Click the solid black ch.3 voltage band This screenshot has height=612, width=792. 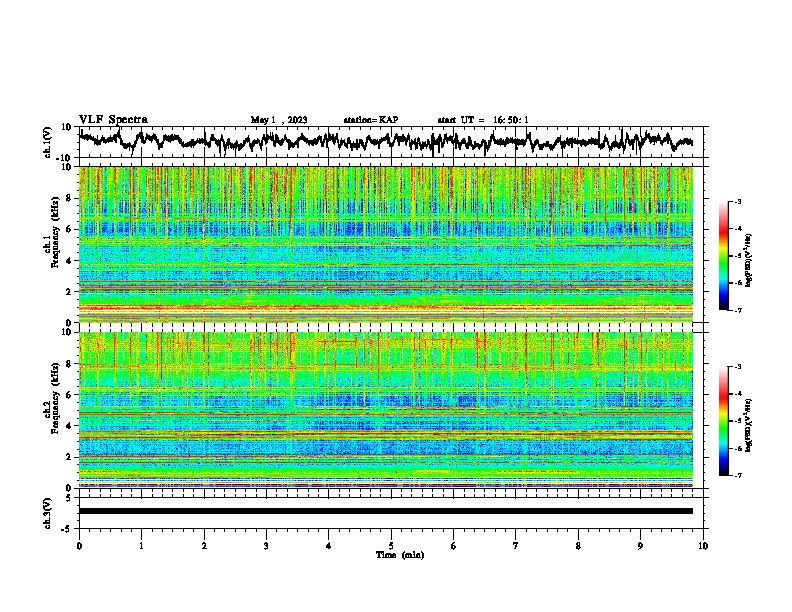tap(386, 511)
